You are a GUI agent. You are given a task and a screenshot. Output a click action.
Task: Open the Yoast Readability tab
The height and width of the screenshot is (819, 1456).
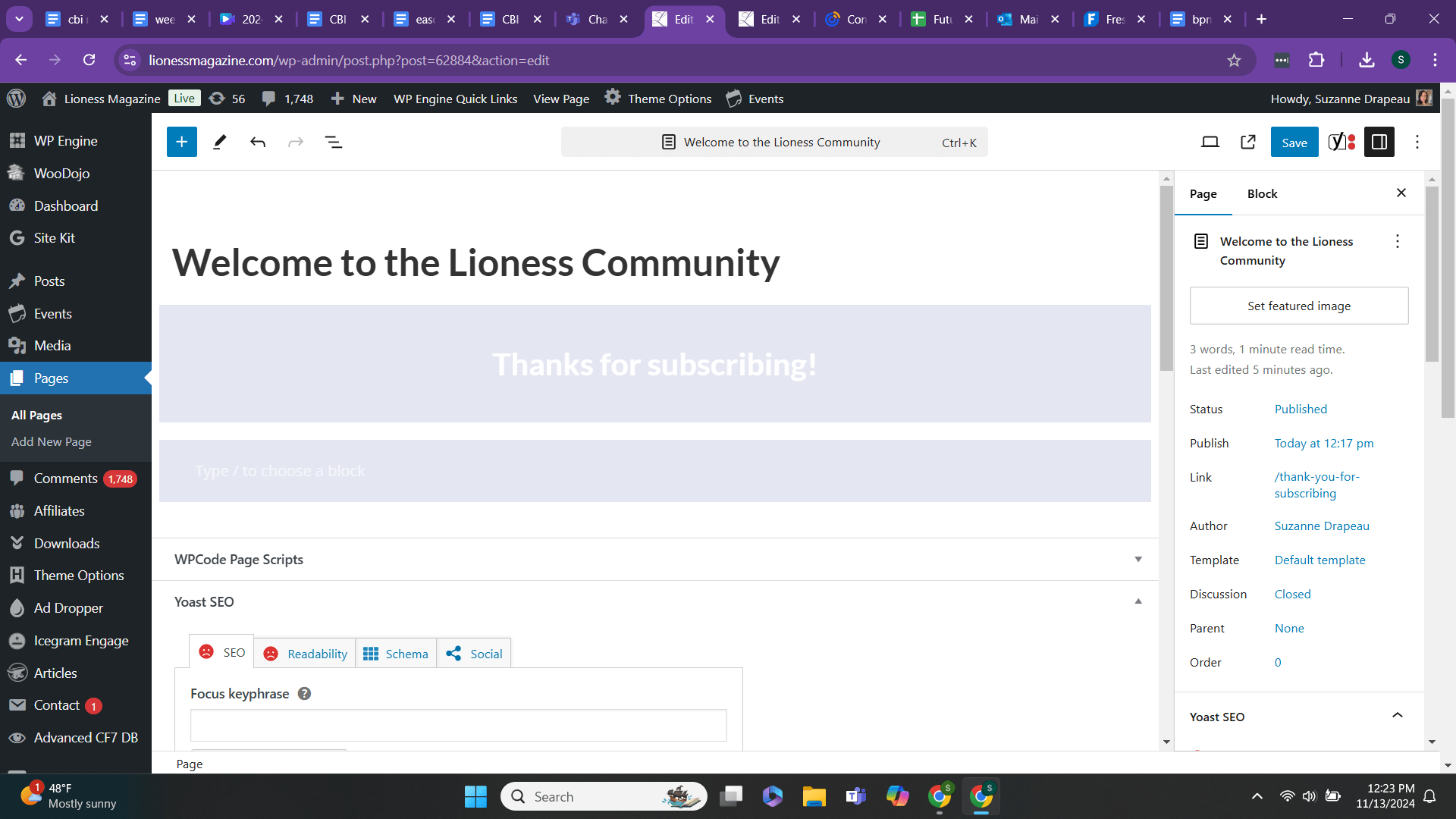pyautogui.click(x=306, y=654)
